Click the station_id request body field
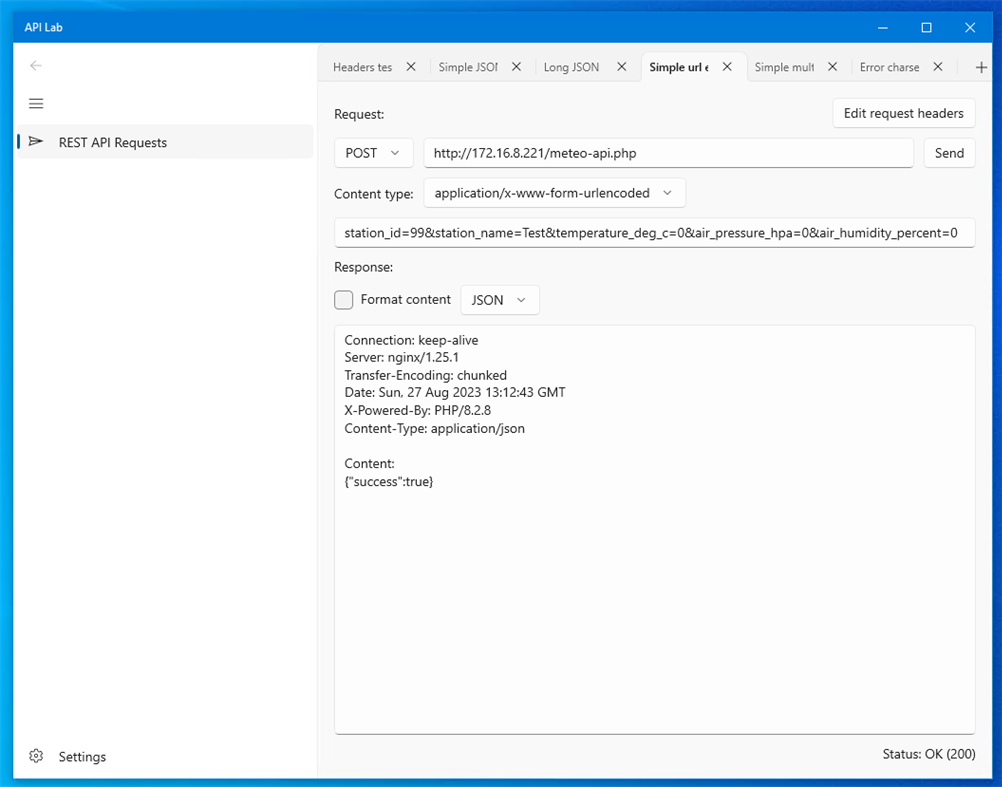 coord(655,232)
